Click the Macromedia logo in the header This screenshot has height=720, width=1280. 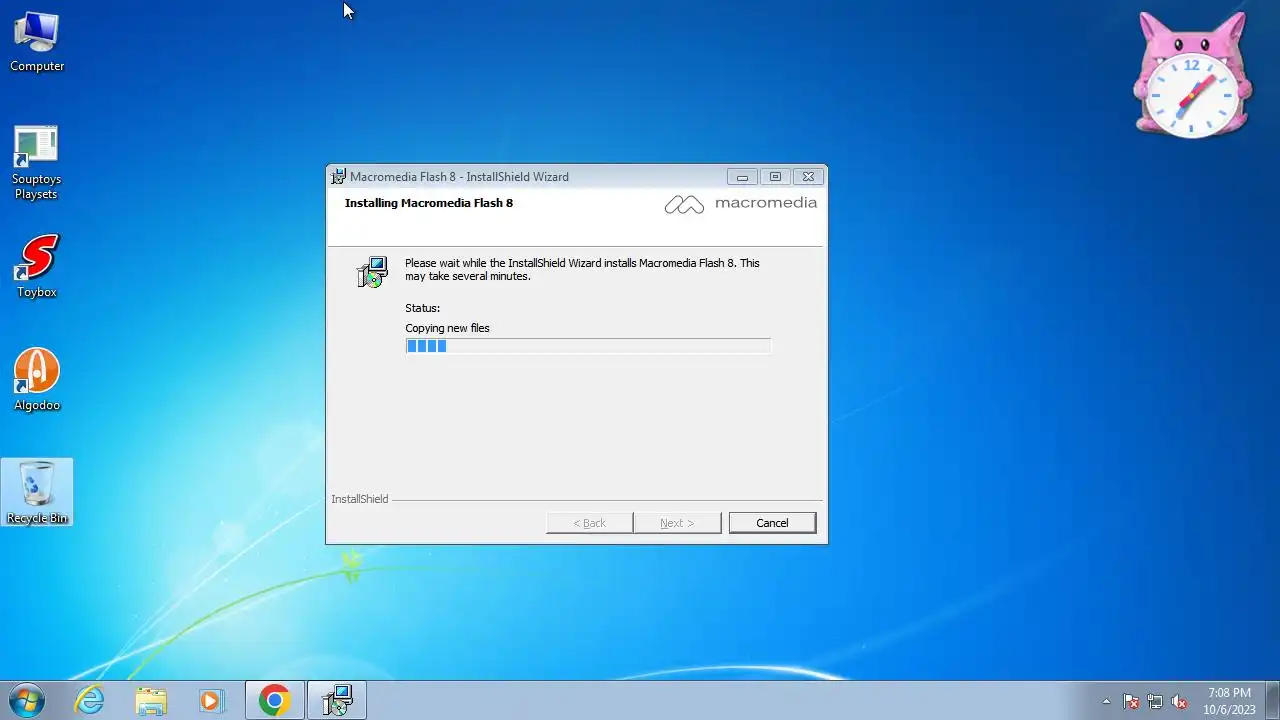click(x=741, y=203)
